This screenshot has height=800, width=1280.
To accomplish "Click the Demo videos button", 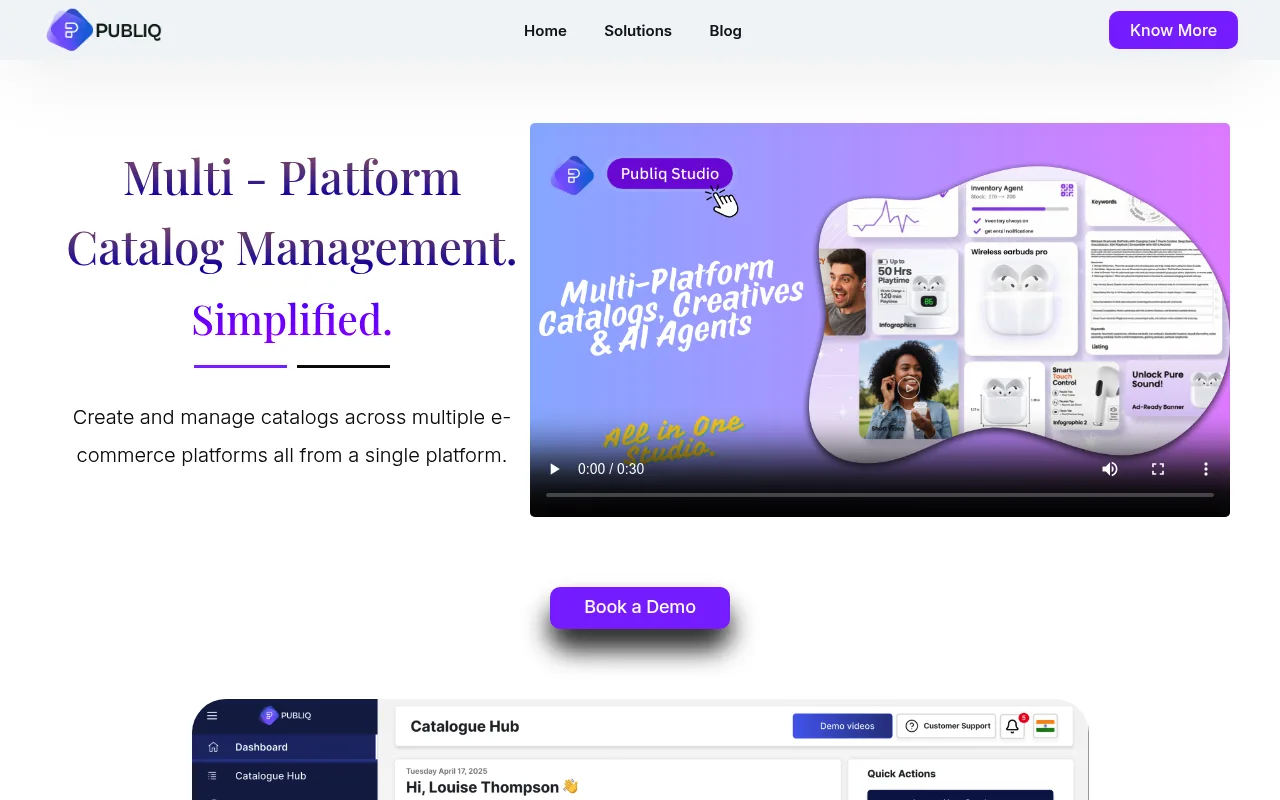I will point(842,726).
